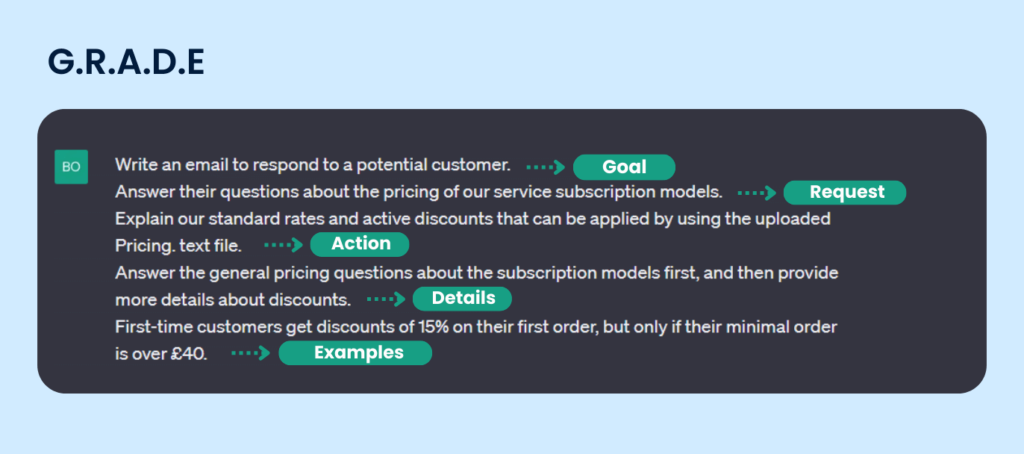Screen dimensions: 1024x454
Task: Choose the green Details label
Action: pos(462,299)
